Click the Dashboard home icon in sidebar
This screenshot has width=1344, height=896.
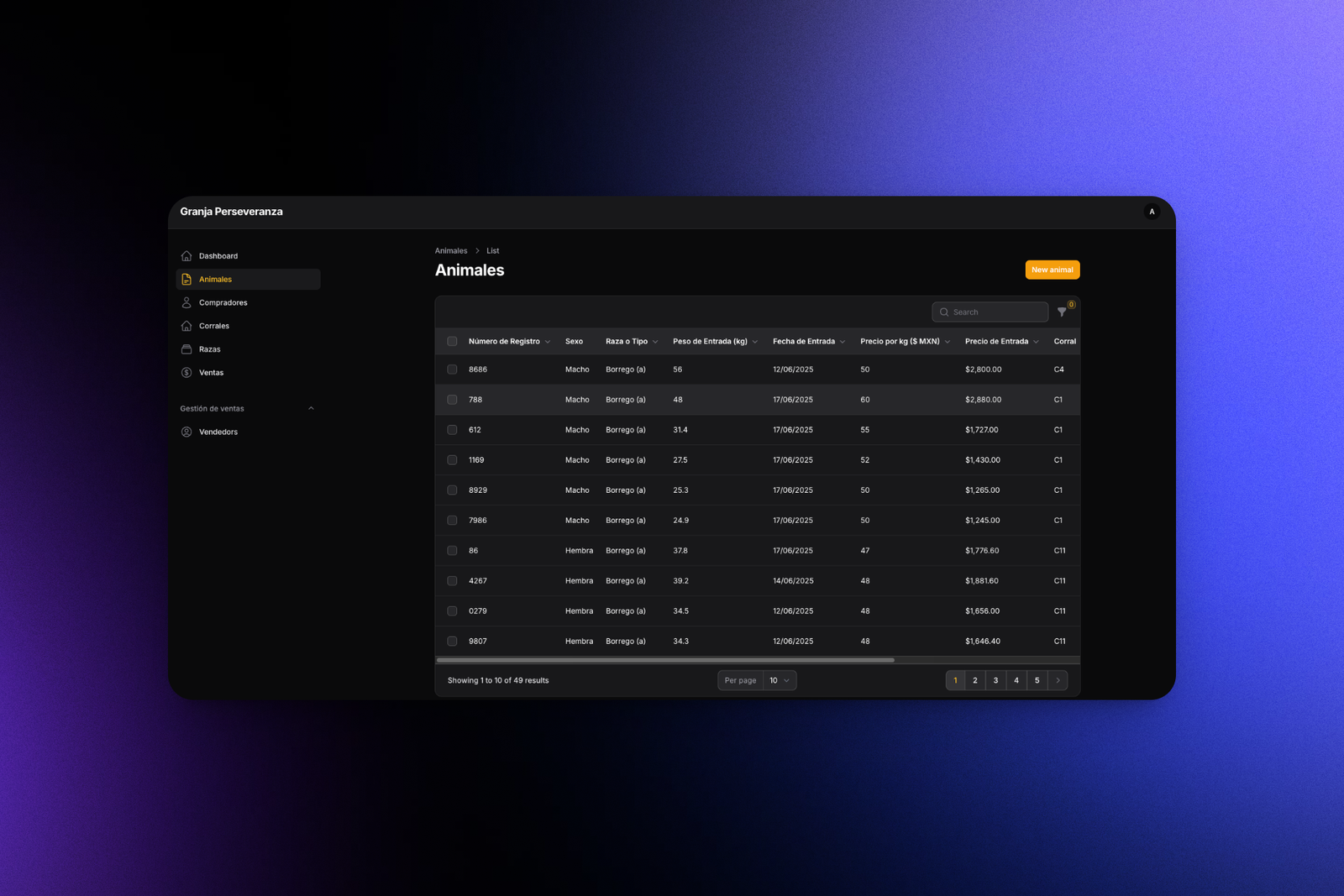(x=186, y=256)
